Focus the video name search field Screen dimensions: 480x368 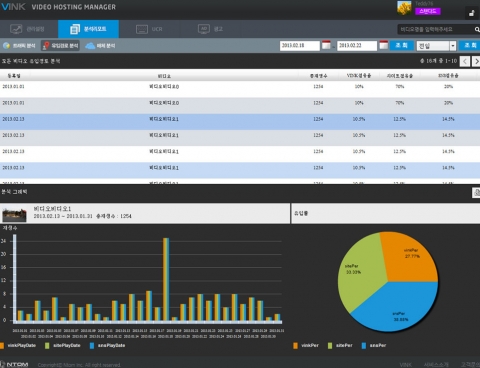[435, 29]
